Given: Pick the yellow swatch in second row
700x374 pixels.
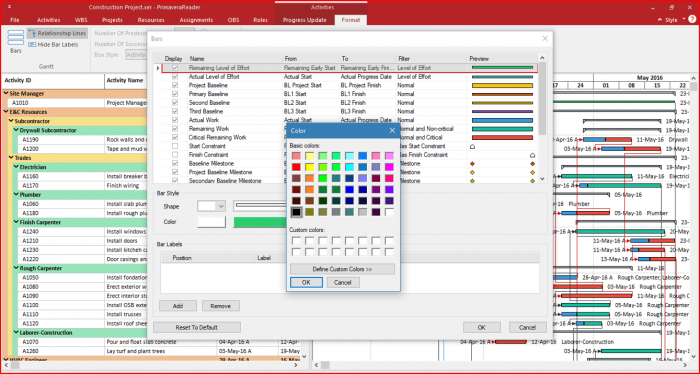Looking at the screenshot, I should point(309,167).
